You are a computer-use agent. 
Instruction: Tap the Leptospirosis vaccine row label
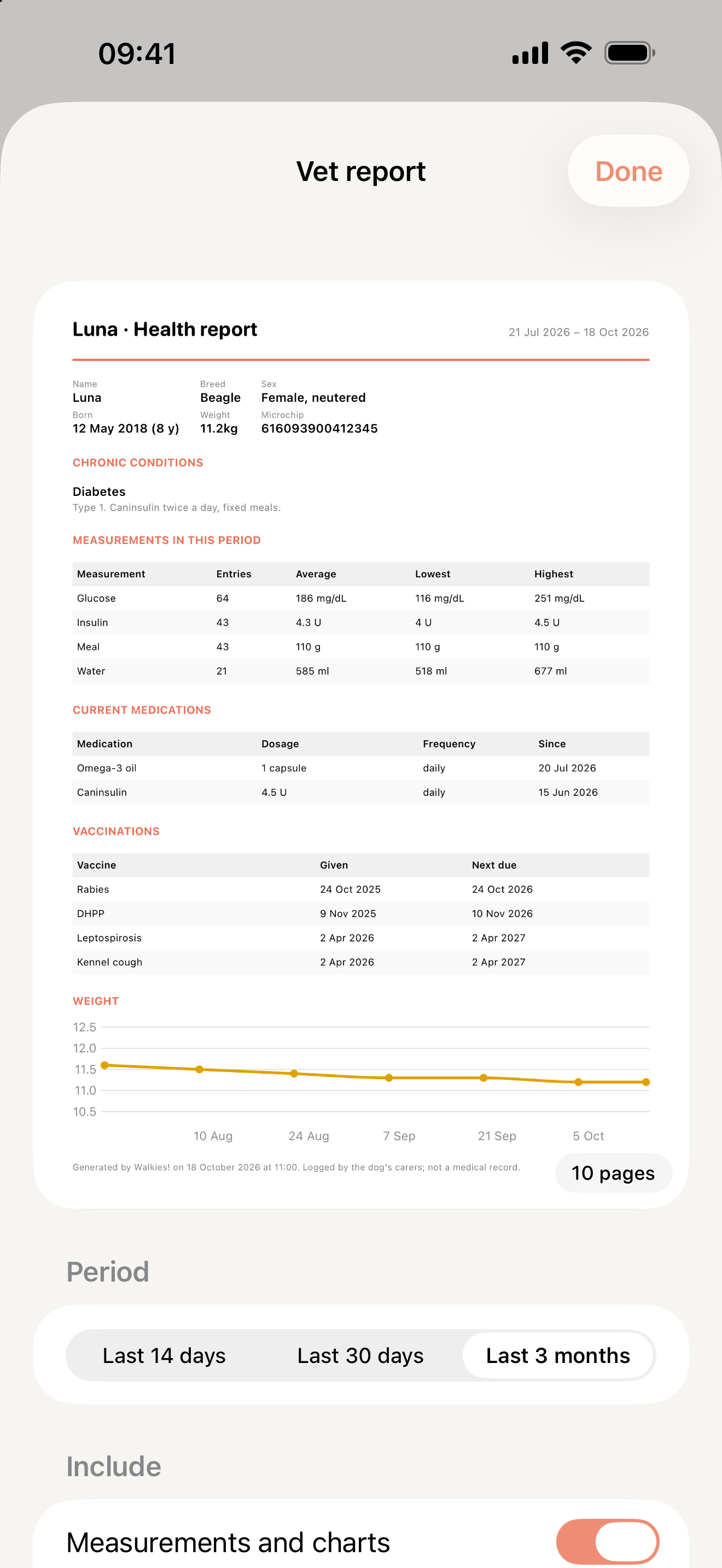pyautogui.click(x=109, y=938)
